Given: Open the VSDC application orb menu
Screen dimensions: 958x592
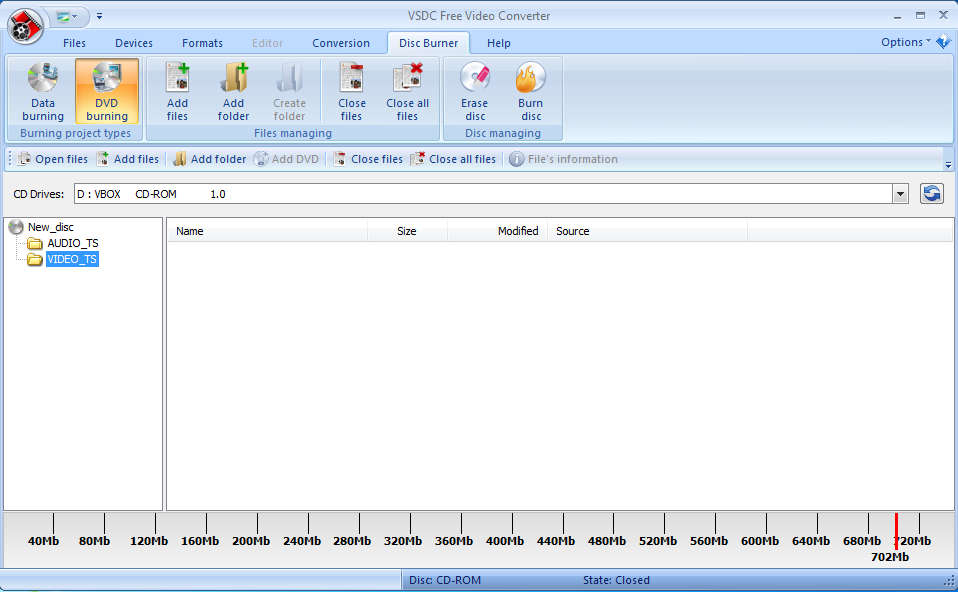Looking at the screenshot, I should [24, 26].
